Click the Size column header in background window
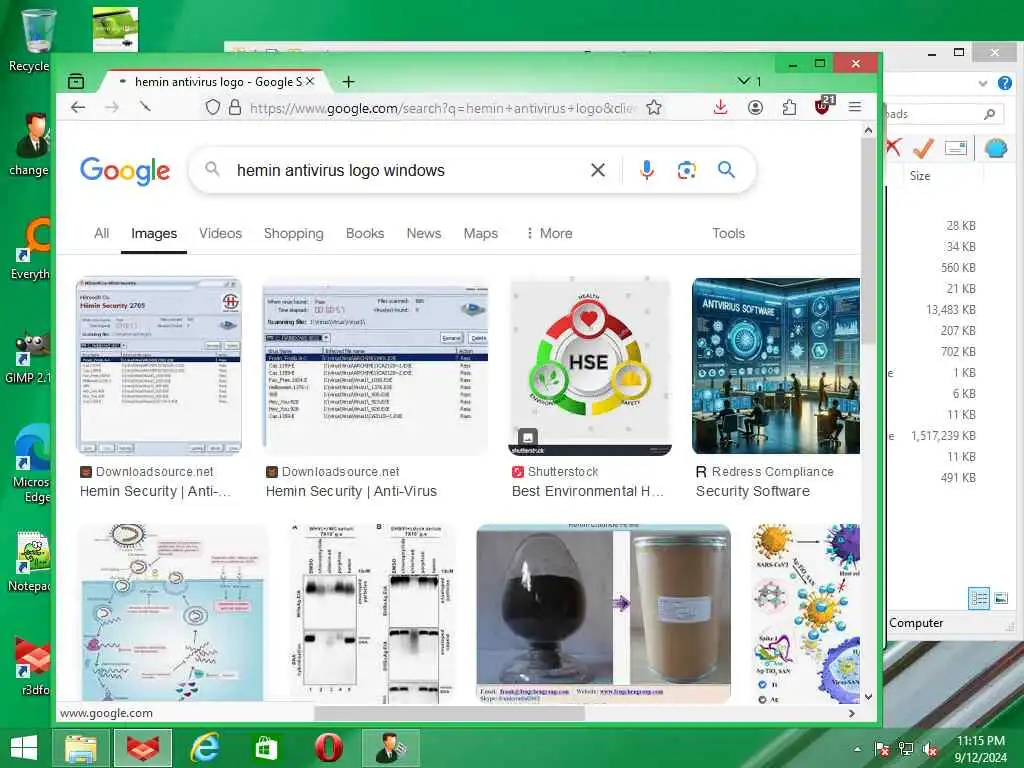 920,176
